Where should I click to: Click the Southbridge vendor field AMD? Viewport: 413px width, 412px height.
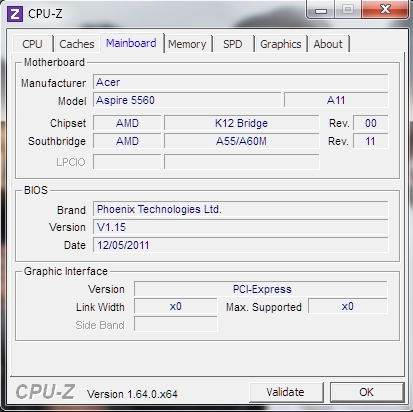coord(127,141)
